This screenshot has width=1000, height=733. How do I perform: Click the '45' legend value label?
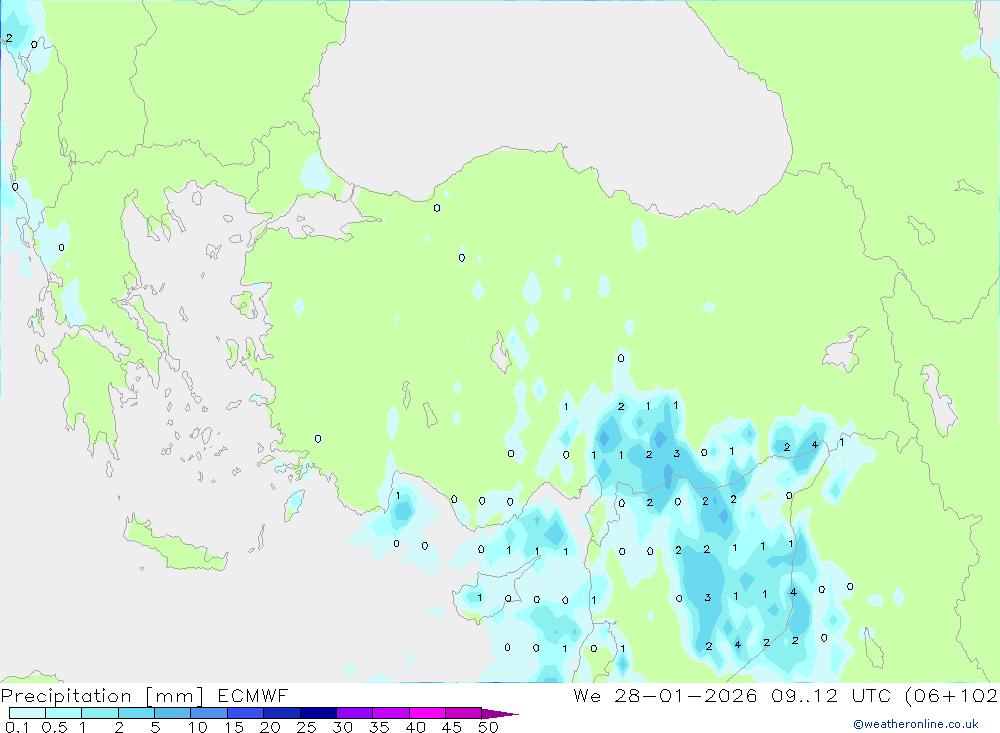pyautogui.click(x=452, y=727)
